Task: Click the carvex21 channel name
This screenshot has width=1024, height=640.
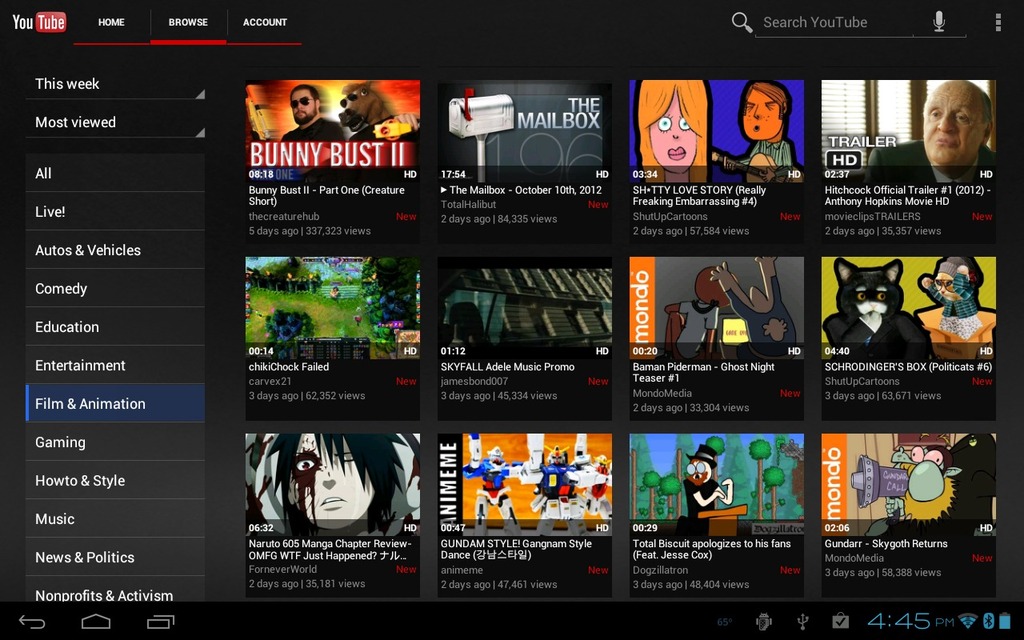Action: coord(270,381)
